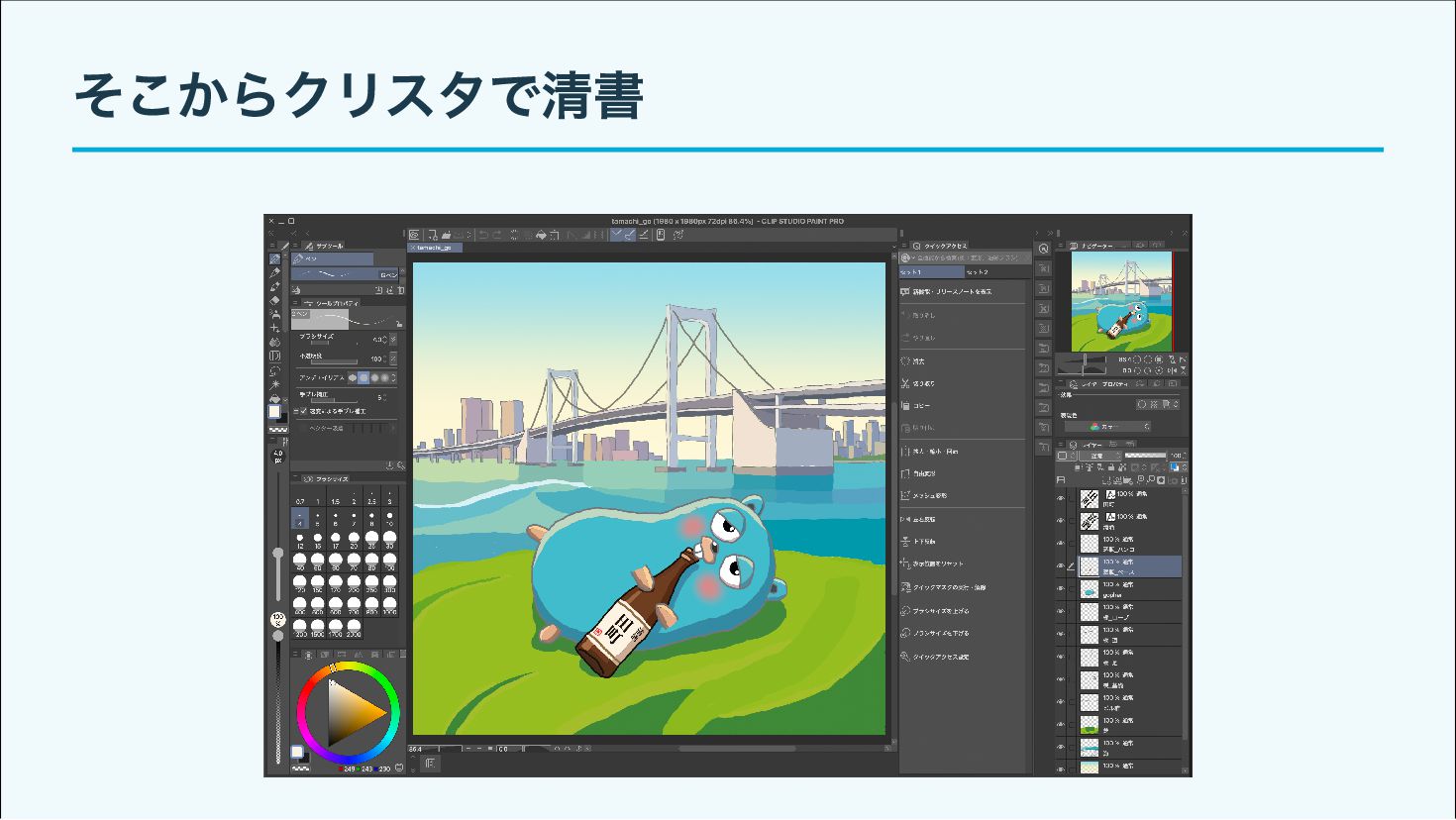The height and width of the screenshot is (820, 1456).
Task: Click the Navigator preview thumbnail
Action: (x=1120, y=301)
